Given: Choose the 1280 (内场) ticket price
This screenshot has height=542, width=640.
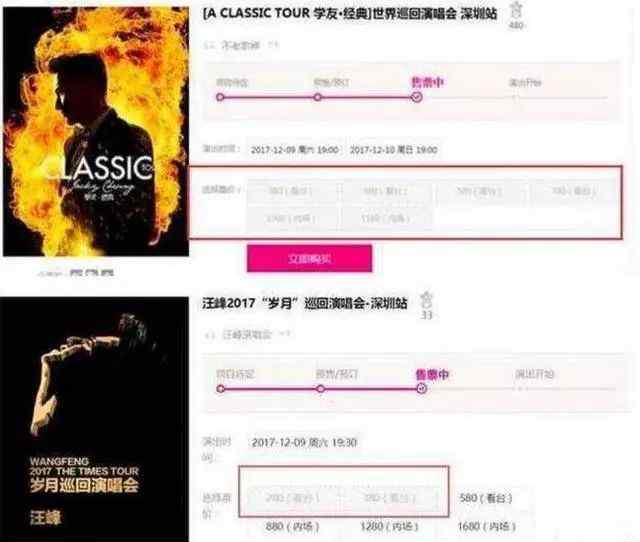Looking at the screenshot, I should (x=389, y=526).
